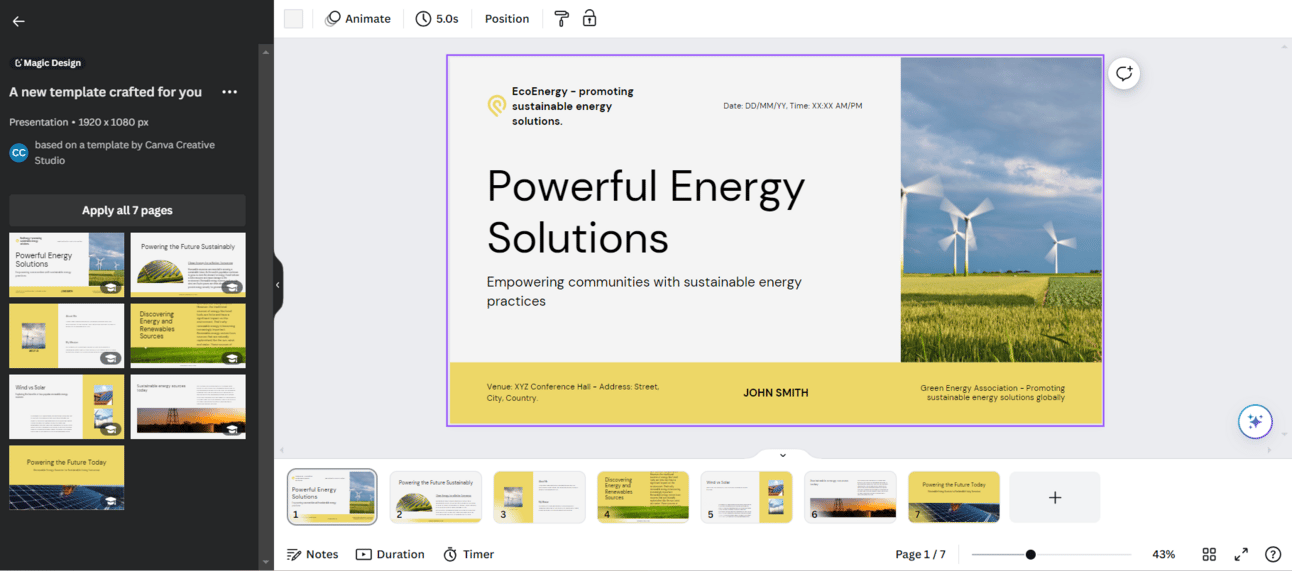
Task: Open page 2 in the filmstrip
Action: click(436, 497)
